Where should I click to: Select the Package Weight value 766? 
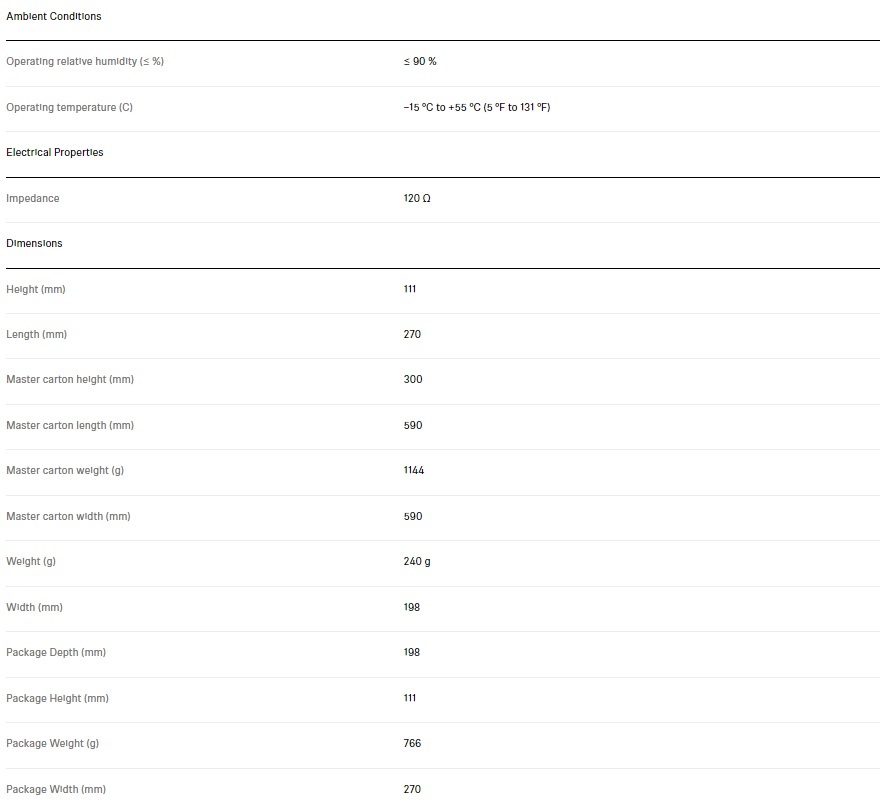click(x=412, y=744)
